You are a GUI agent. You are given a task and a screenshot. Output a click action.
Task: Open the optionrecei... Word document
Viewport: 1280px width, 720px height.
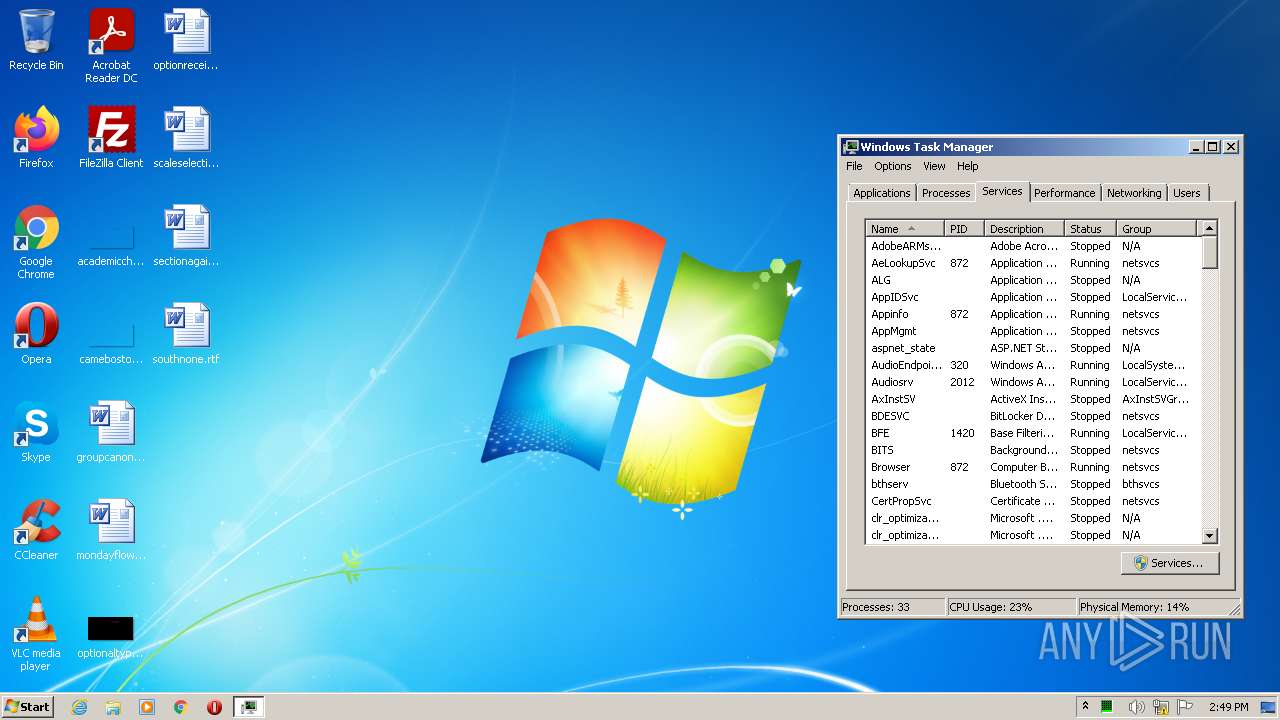[x=186, y=40]
